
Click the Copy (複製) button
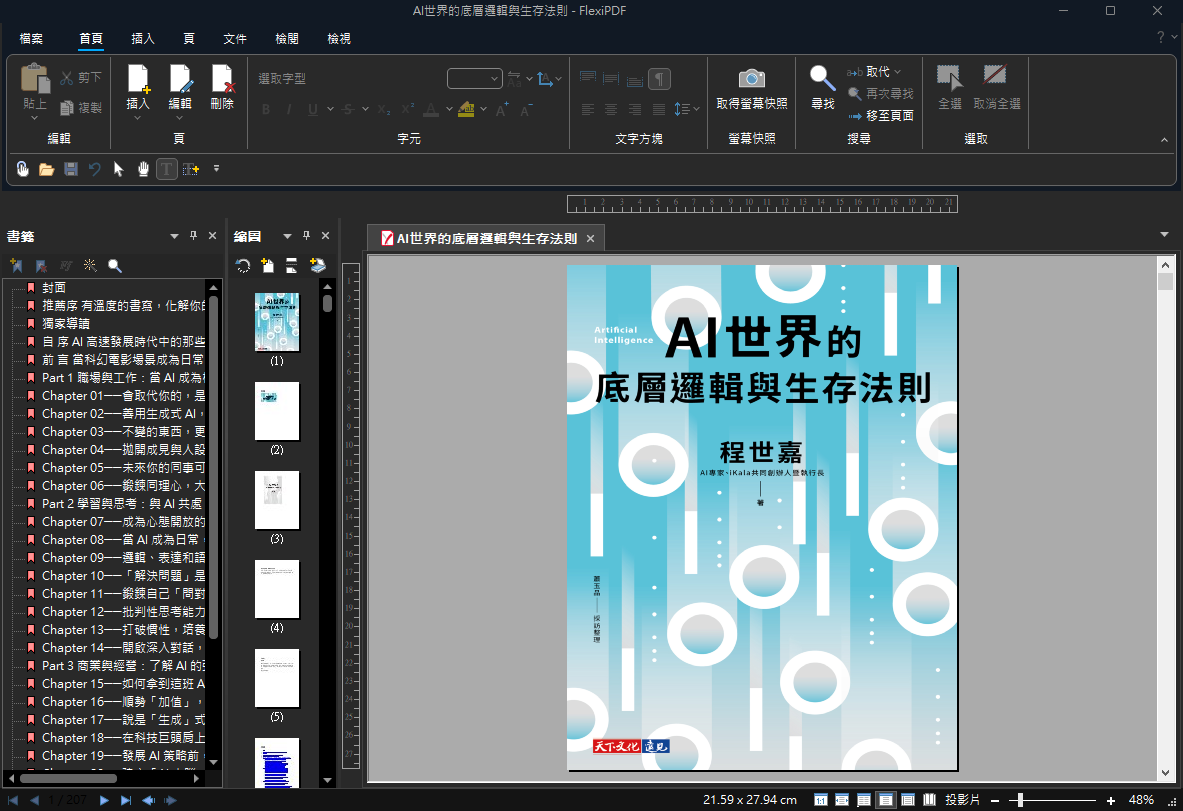(80, 108)
